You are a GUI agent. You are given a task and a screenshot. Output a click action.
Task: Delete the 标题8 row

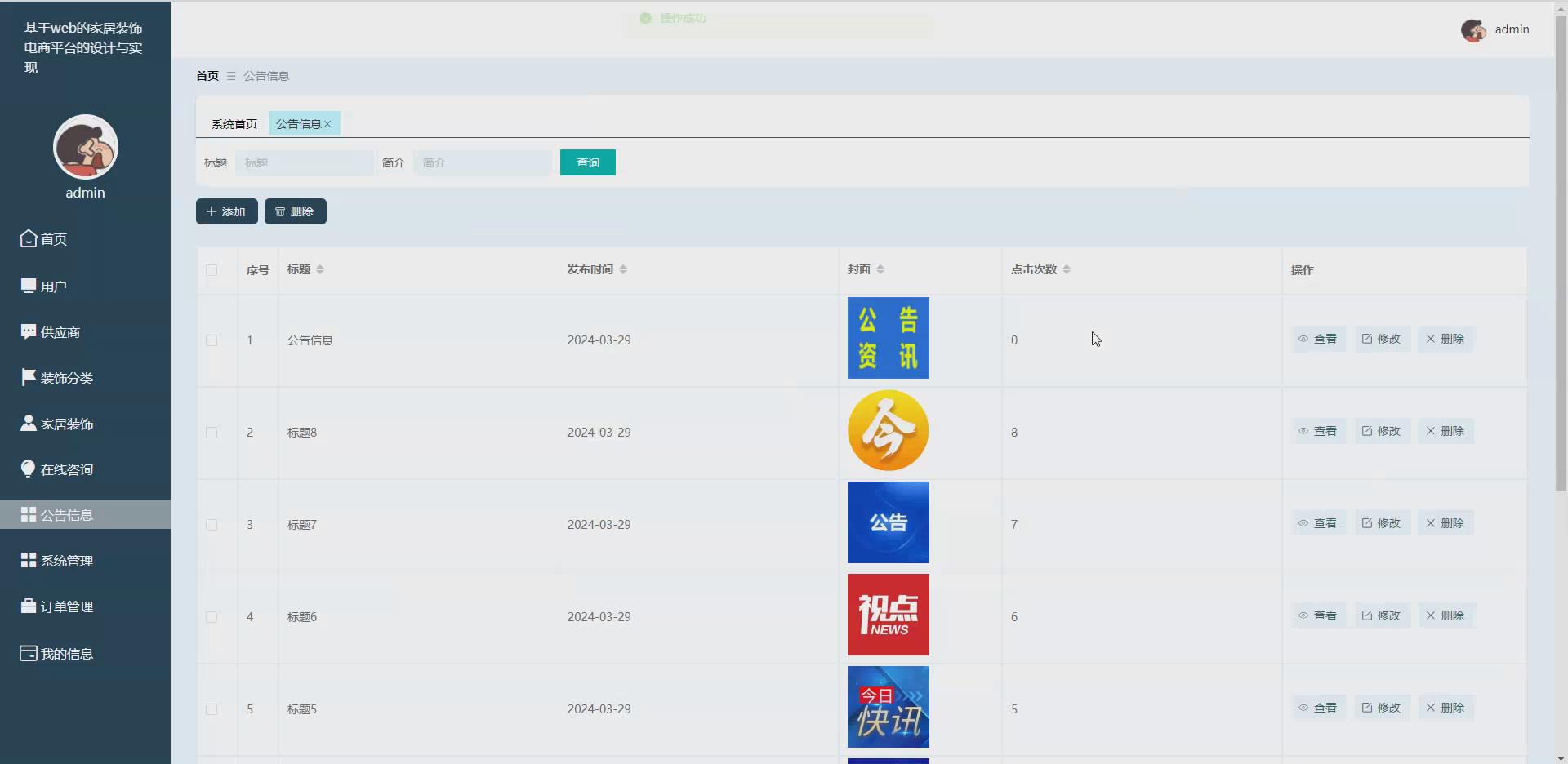coord(1445,431)
